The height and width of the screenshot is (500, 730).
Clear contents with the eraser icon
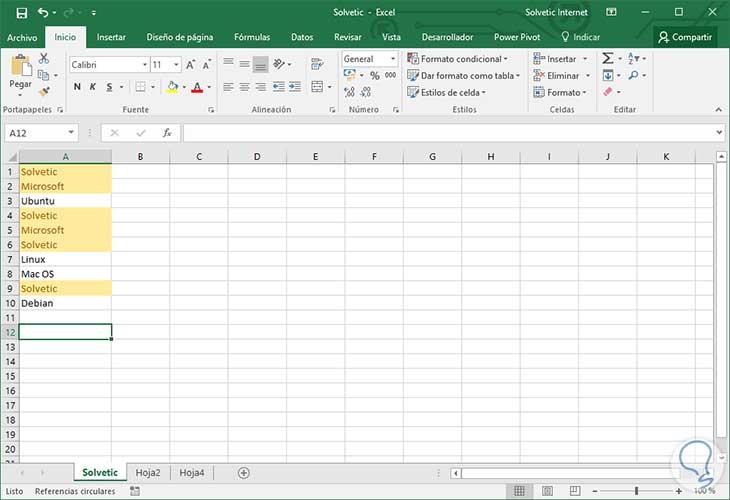click(x=608, y=92)
